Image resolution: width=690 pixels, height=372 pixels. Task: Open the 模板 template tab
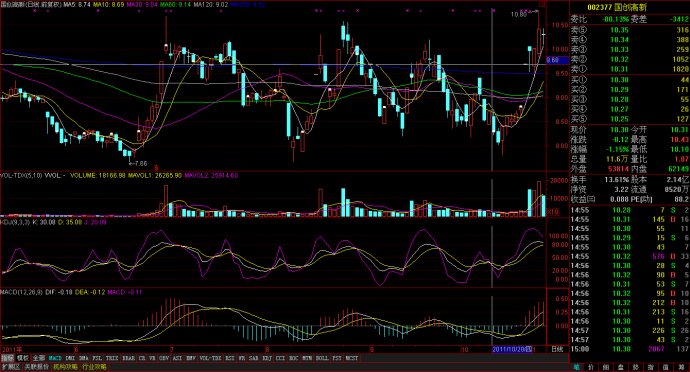click(x=23, y=358)
